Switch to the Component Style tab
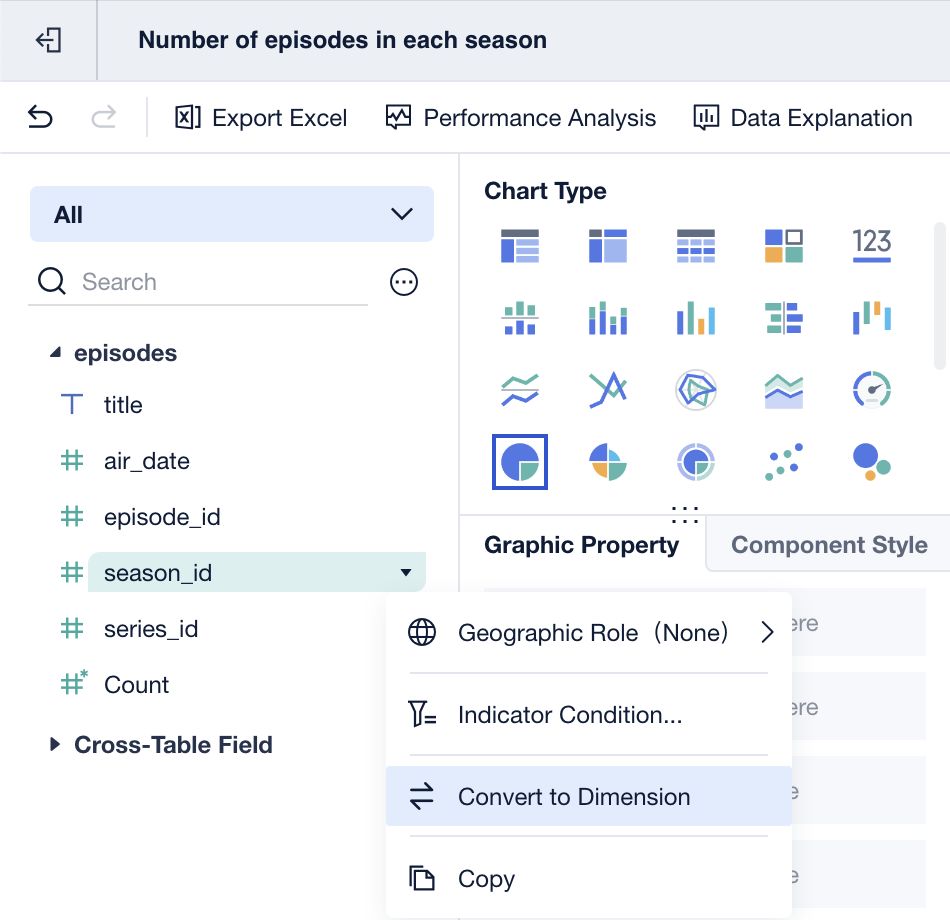This screenshot has height=920, width=950. pos(829,545)
